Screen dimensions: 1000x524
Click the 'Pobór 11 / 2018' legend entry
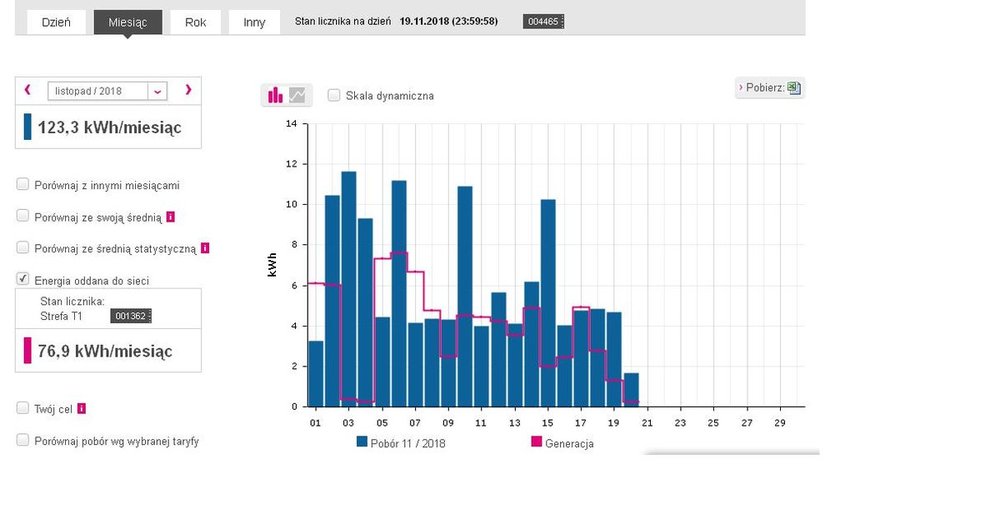(x=400, y=443)
